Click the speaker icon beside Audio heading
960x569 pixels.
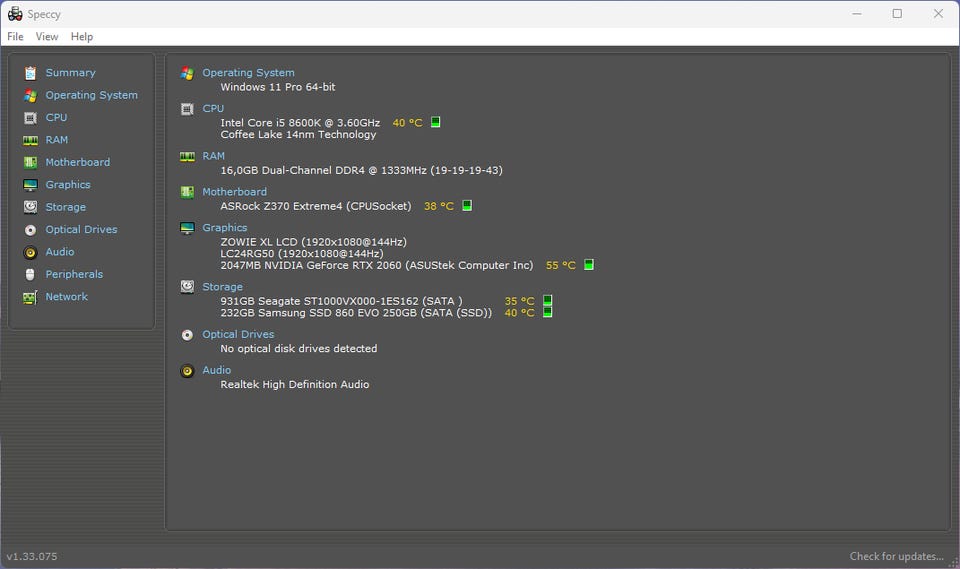(187, 371)
